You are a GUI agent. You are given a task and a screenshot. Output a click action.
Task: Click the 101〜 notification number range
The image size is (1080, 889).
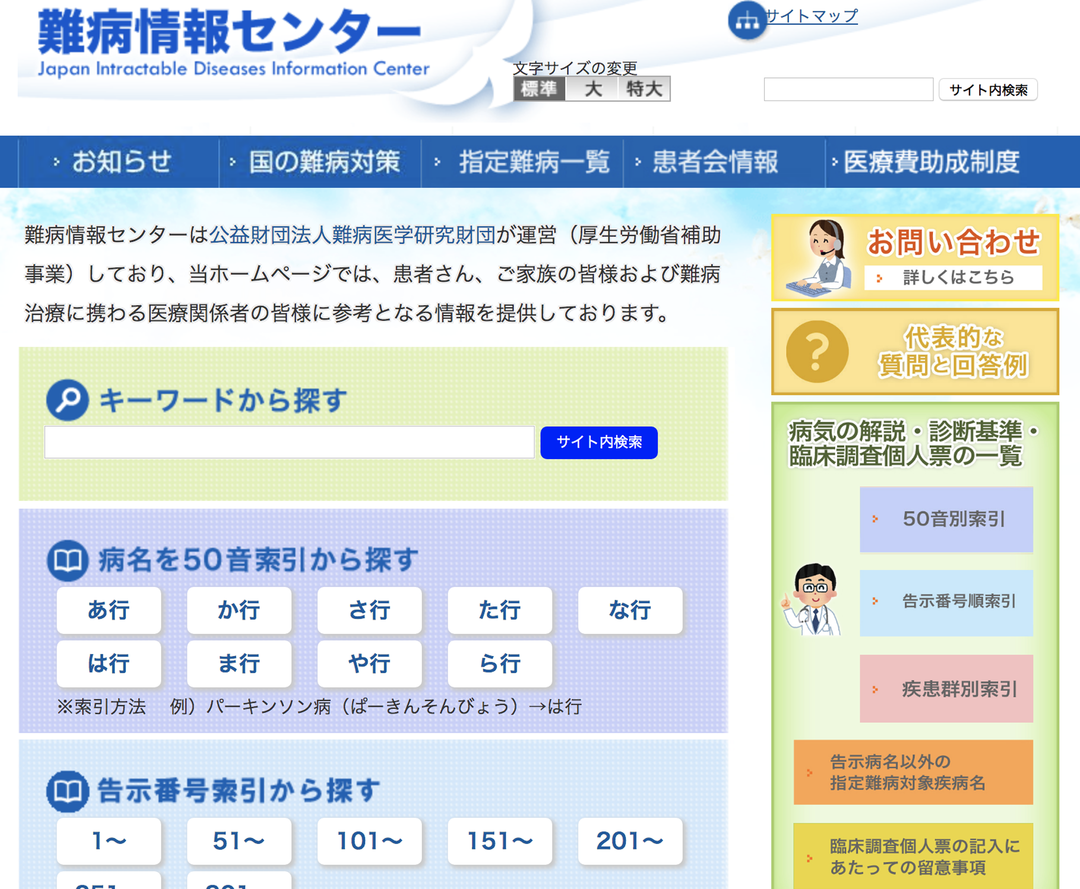tap(369, 841)
